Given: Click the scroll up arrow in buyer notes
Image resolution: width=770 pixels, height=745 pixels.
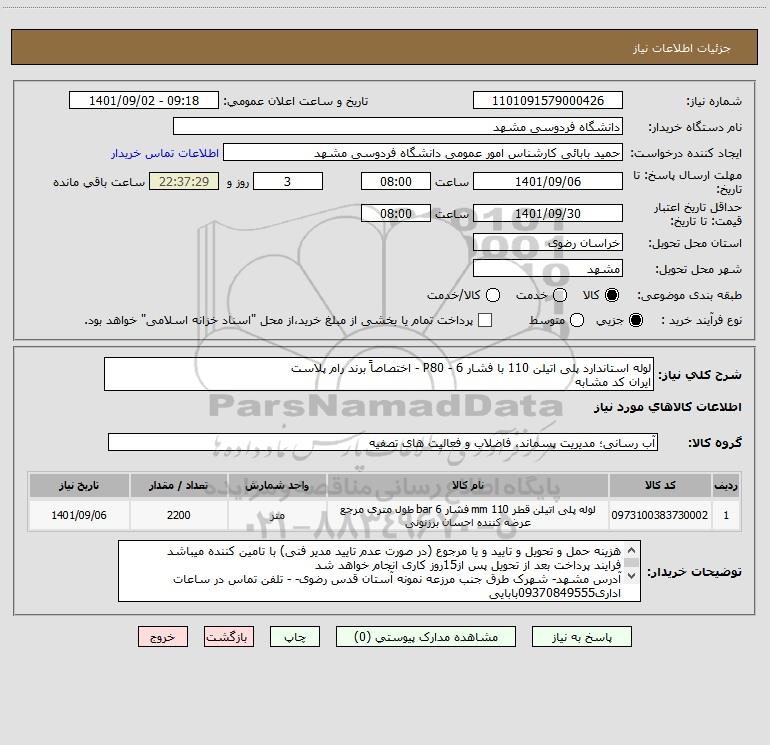Looking at the screenshot, I should coord(632,550).
